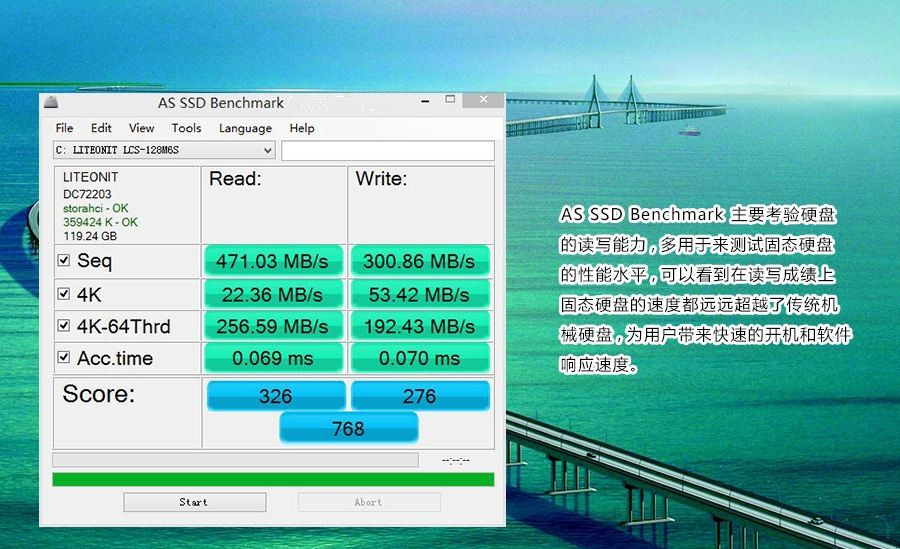The height and width of the screenshot is (549, 900).
Task: Click the storahci - OK driver status
Action: coord(96,208)
